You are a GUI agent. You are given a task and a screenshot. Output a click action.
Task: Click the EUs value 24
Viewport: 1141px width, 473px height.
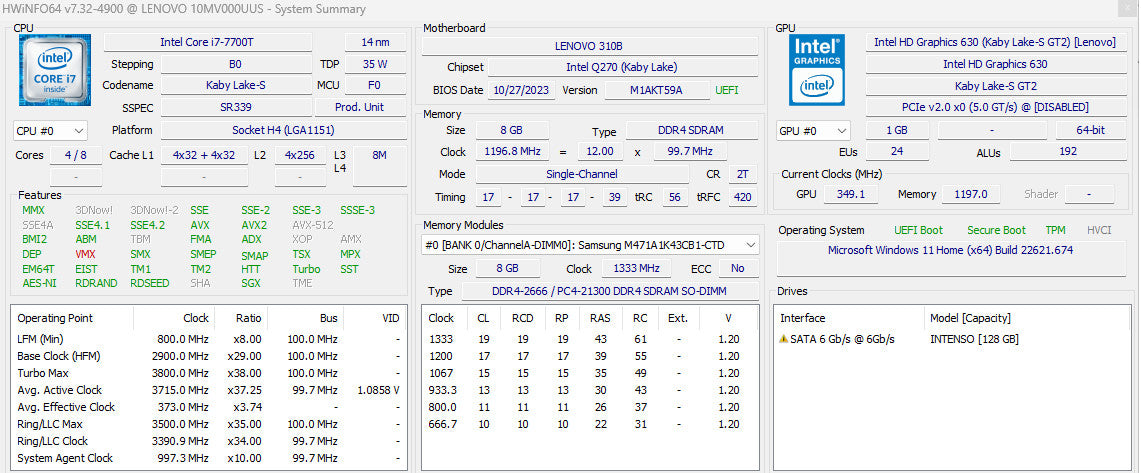click(x=896, y=152)
